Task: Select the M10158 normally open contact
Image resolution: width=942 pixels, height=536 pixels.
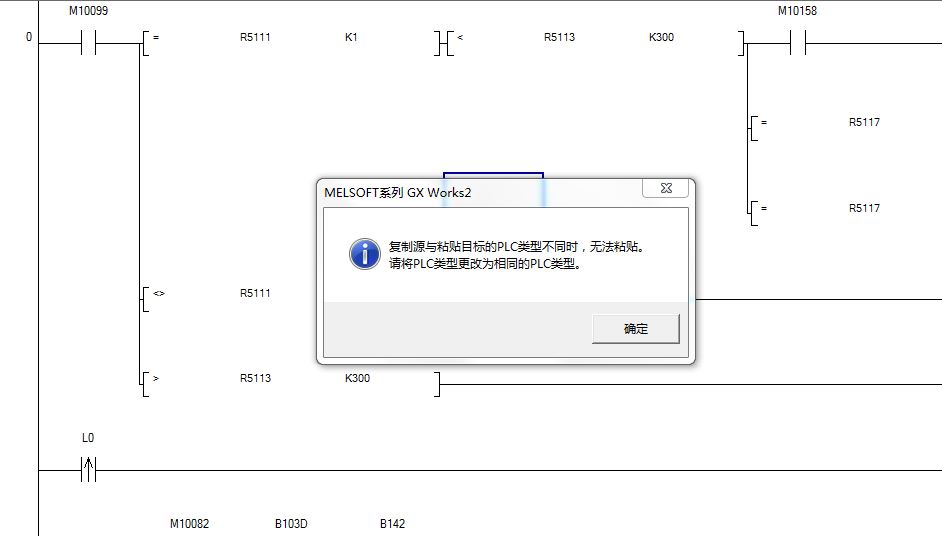Action: pyautogui.click(x=797, y=43)
